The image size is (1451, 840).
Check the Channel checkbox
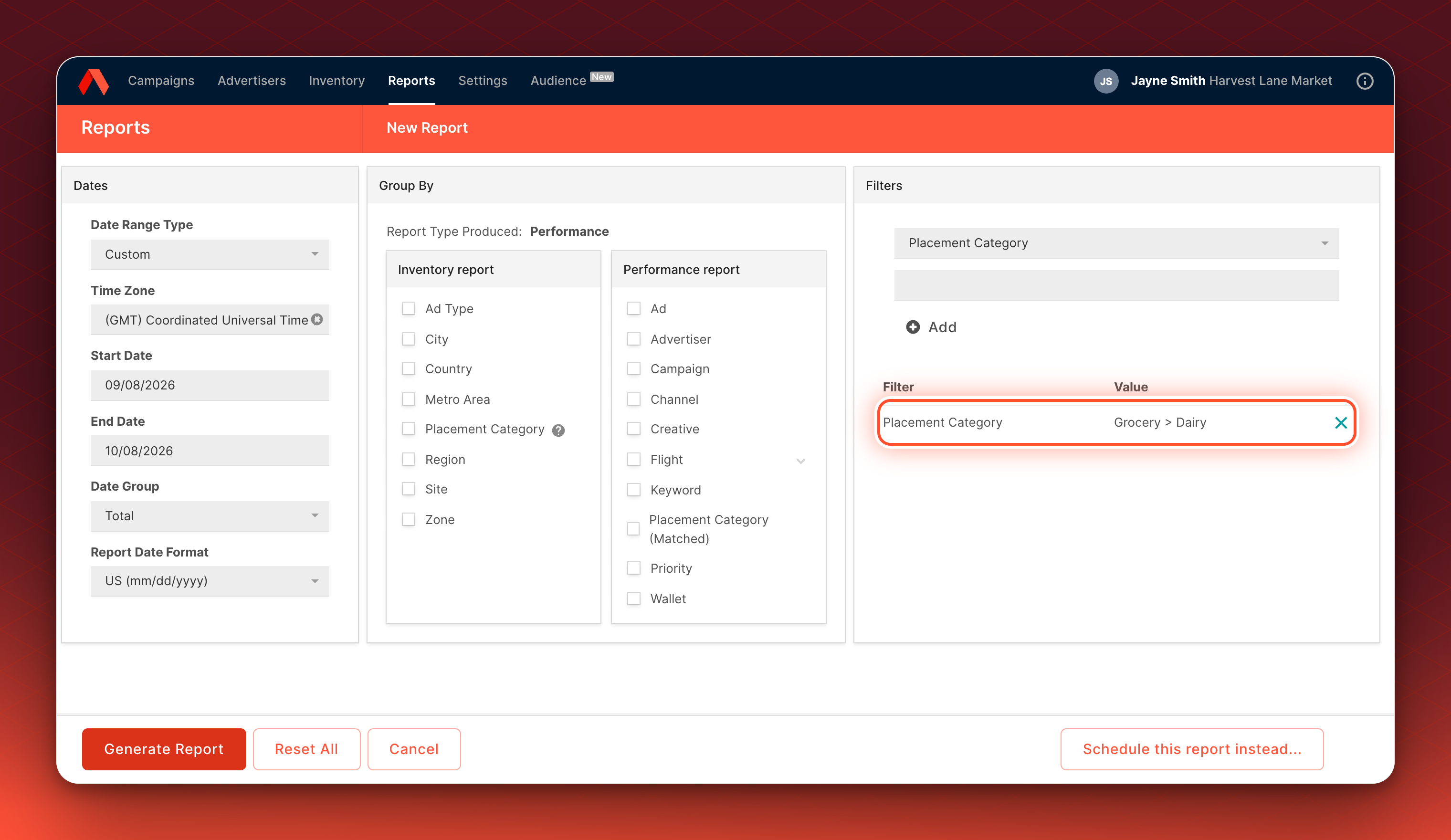633,399
